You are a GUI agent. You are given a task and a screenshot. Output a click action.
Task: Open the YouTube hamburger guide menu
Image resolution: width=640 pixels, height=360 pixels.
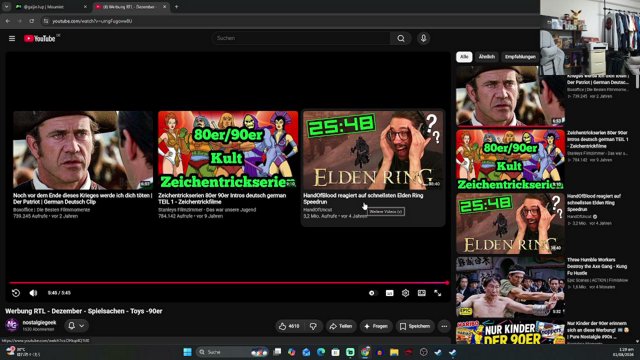click(x=12, y=38)
